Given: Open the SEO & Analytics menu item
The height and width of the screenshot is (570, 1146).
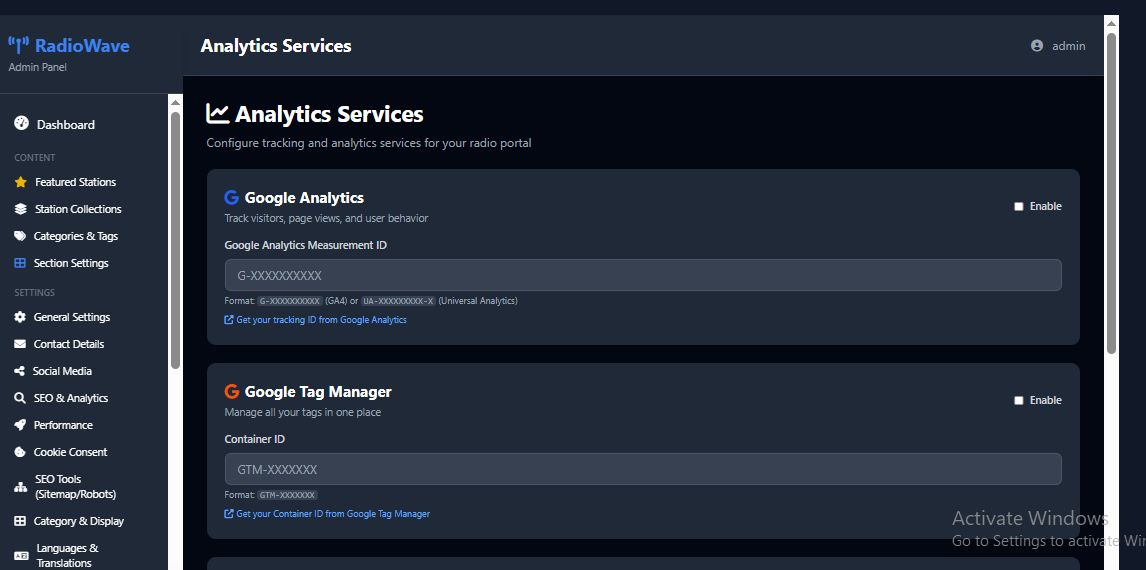Looking at the screenshot, I should [70, 398].
